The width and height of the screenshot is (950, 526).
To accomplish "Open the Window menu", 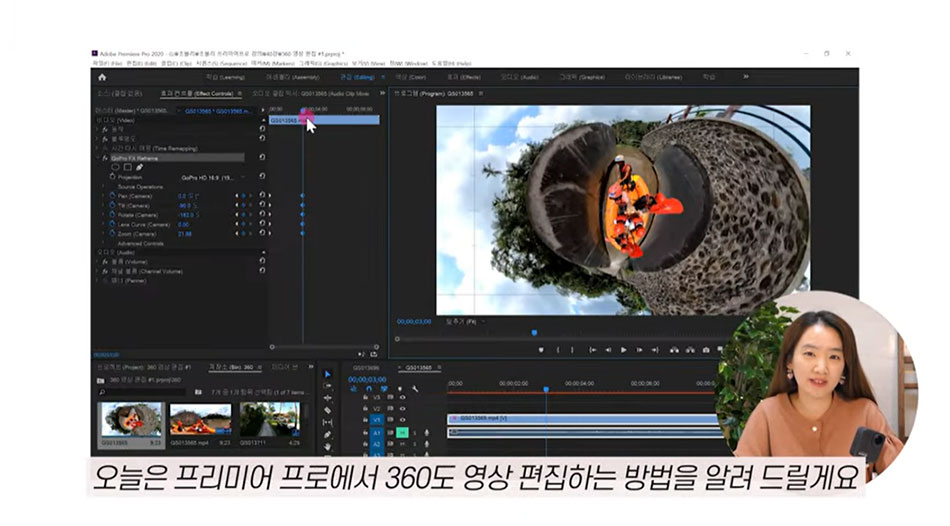I will 408,63.
